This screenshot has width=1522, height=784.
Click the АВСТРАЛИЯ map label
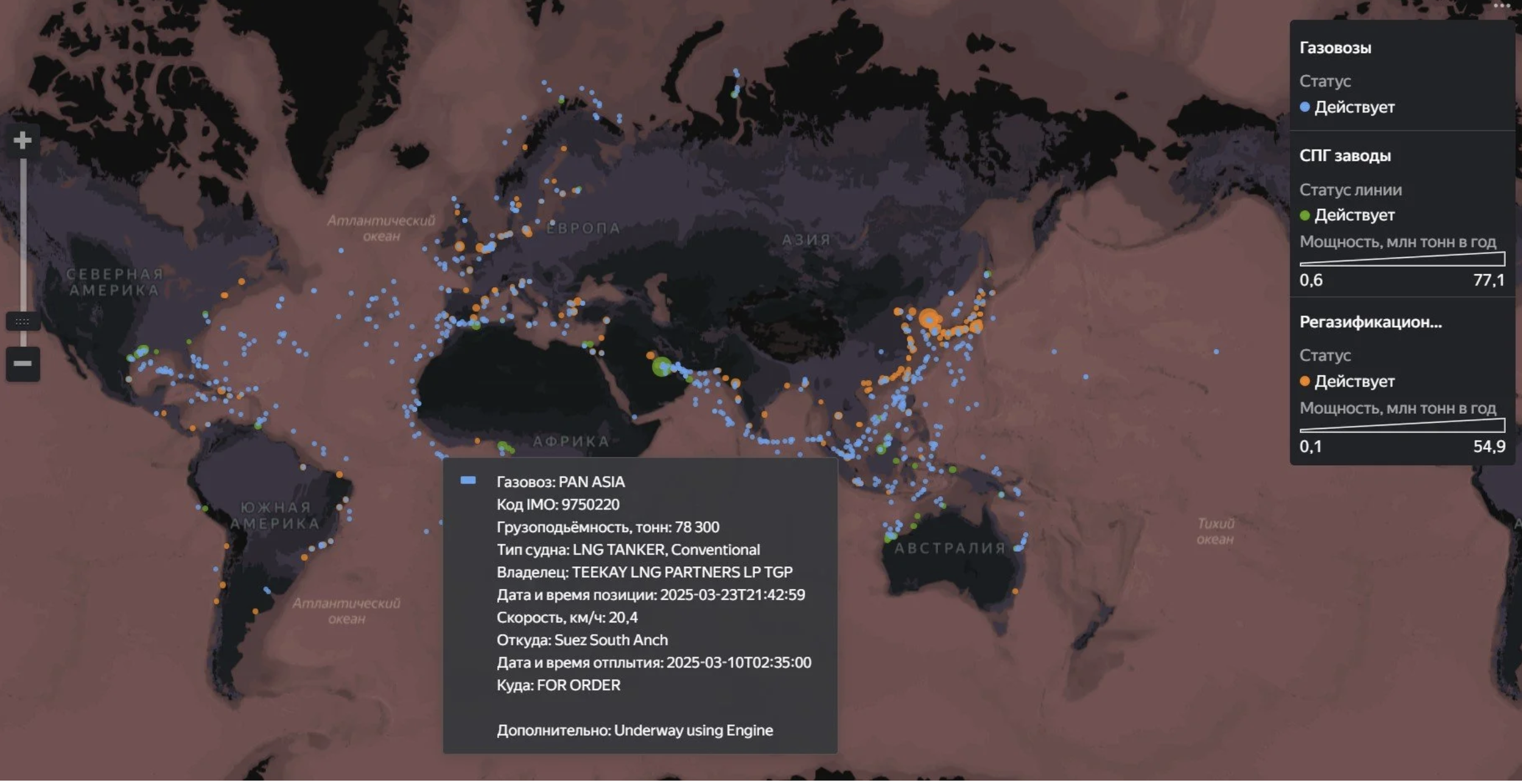tap(950, 549)
